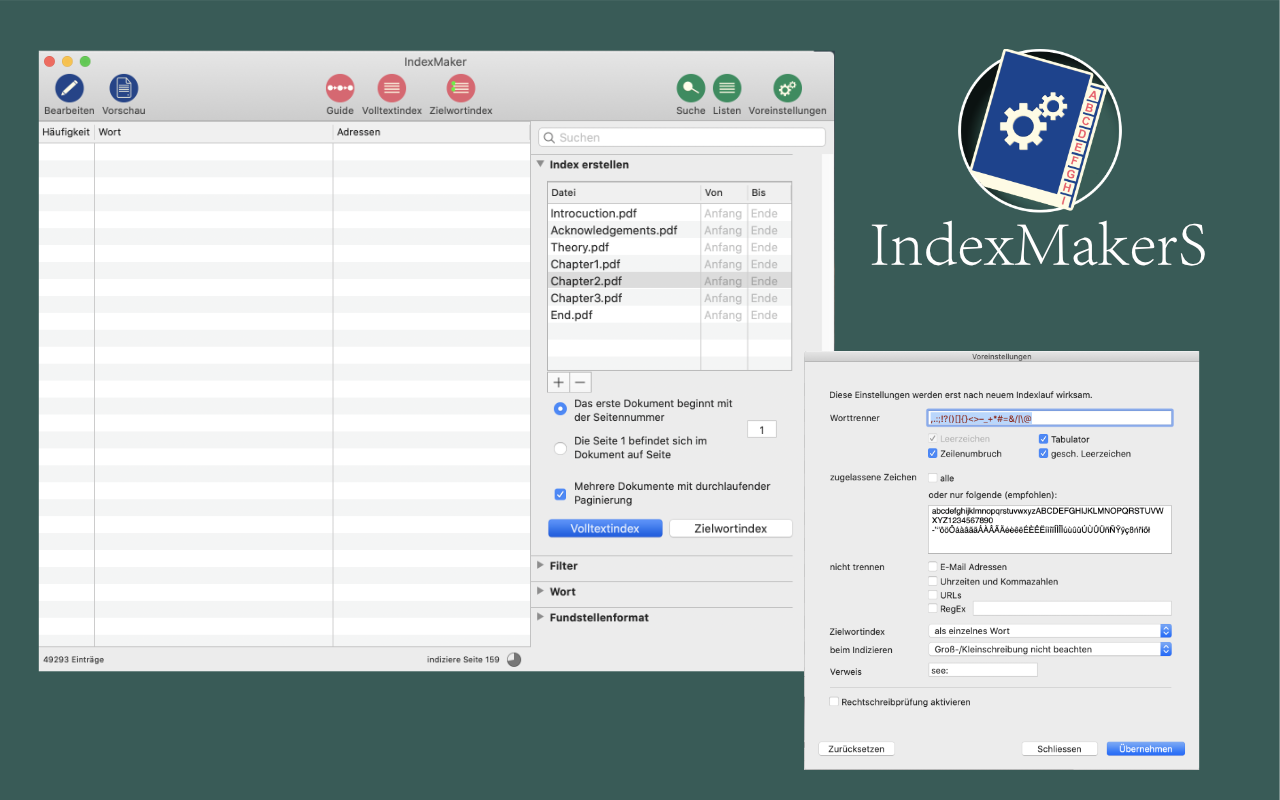Click the RegEx text field
The width and height of the screenshot is (1280, 800).
pos(1072,608)
